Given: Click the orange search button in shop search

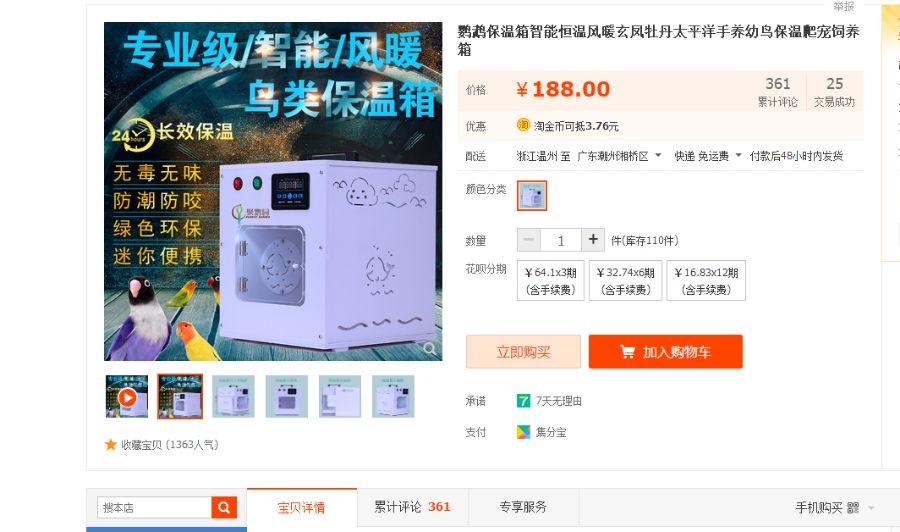Looking at the screenshot, I should (x=224, y=507).
